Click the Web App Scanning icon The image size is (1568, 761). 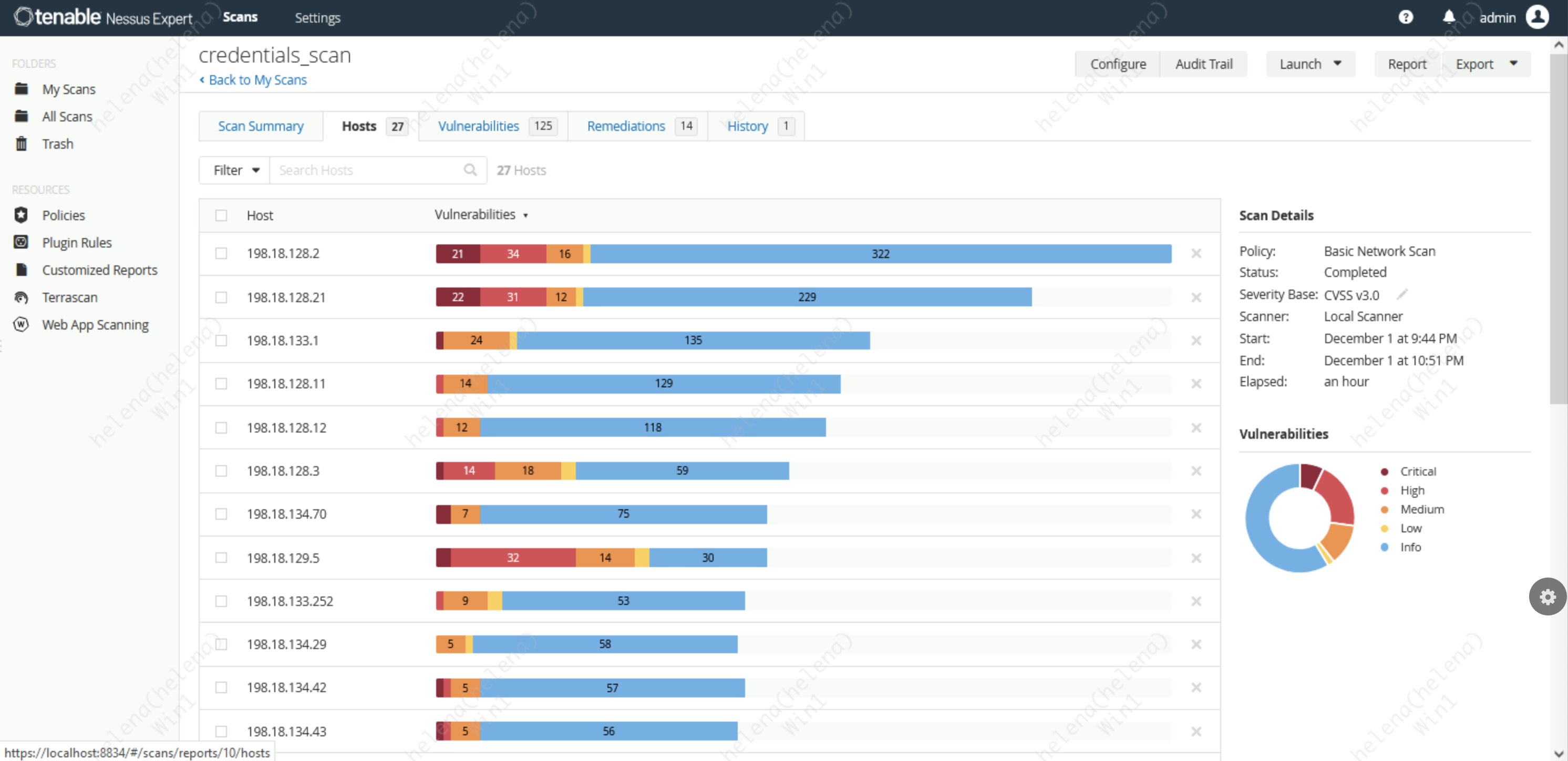(x=22, y=324)
